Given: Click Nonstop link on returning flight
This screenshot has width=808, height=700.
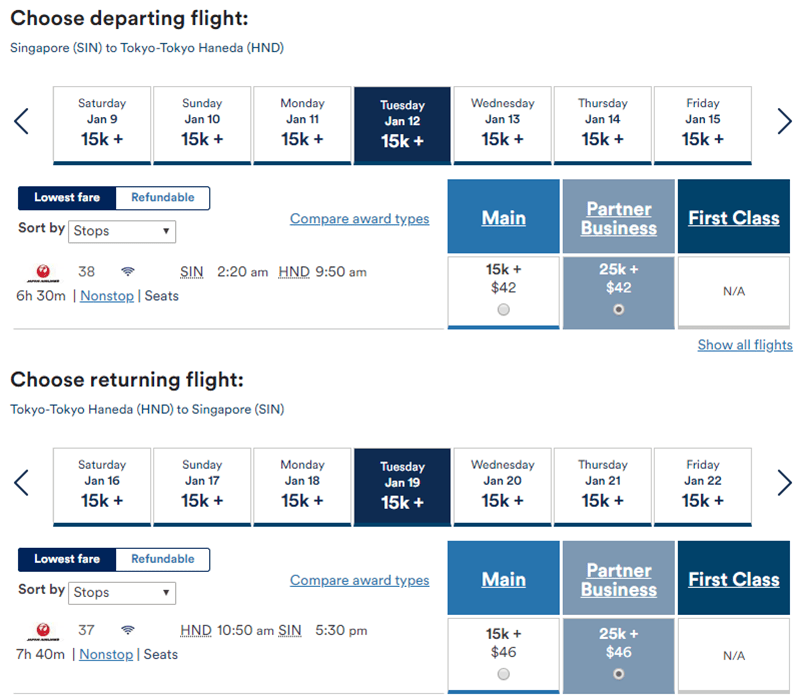Looking at the screenshot, I should [x=106, y=654].
